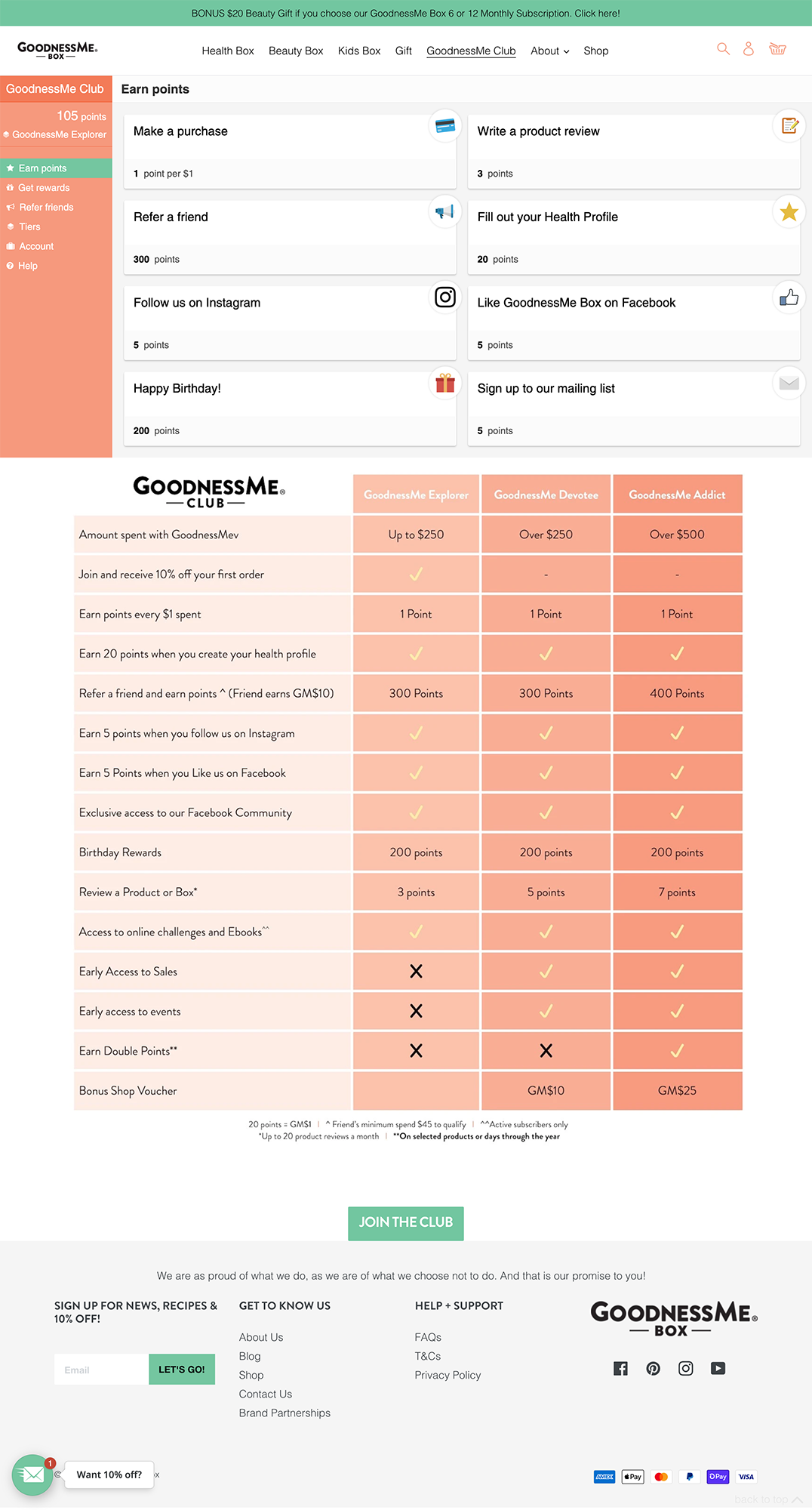Click the green email chat bubble icon
Screen dimensions: 812x1510
click(x=32, y=1475)
